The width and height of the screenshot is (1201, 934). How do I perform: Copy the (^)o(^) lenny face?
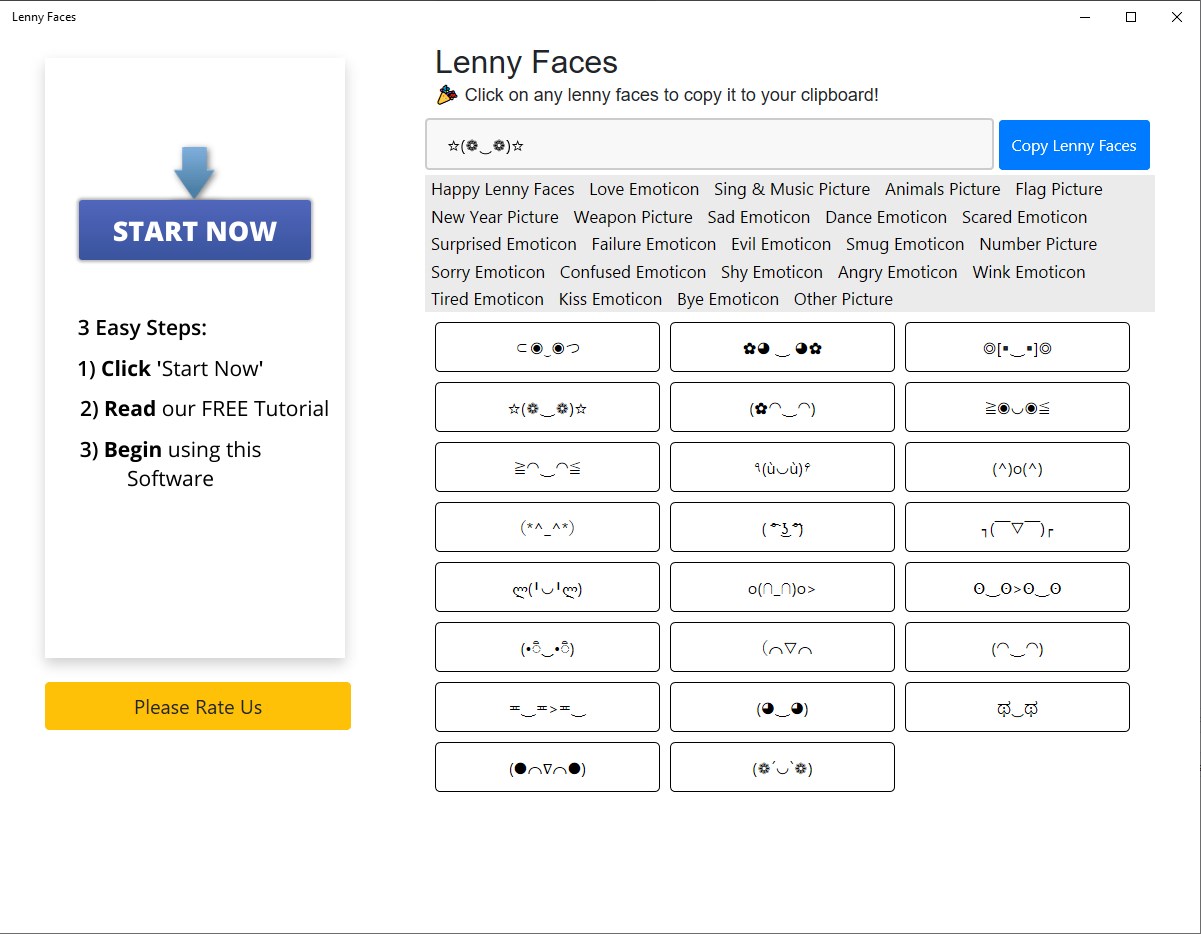click(1017, 468)
